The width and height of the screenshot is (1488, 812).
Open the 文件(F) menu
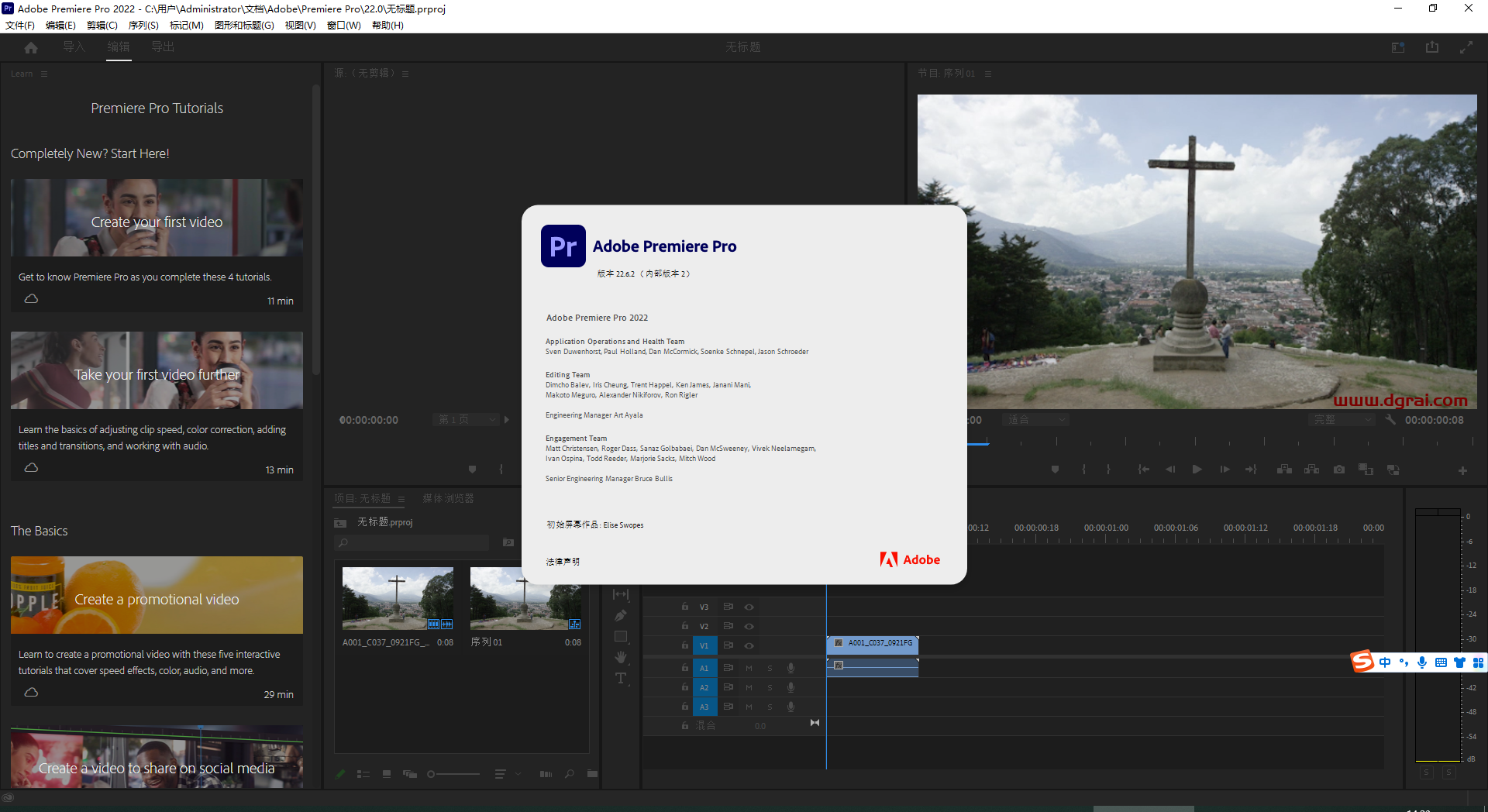click(x=20, y=25)
